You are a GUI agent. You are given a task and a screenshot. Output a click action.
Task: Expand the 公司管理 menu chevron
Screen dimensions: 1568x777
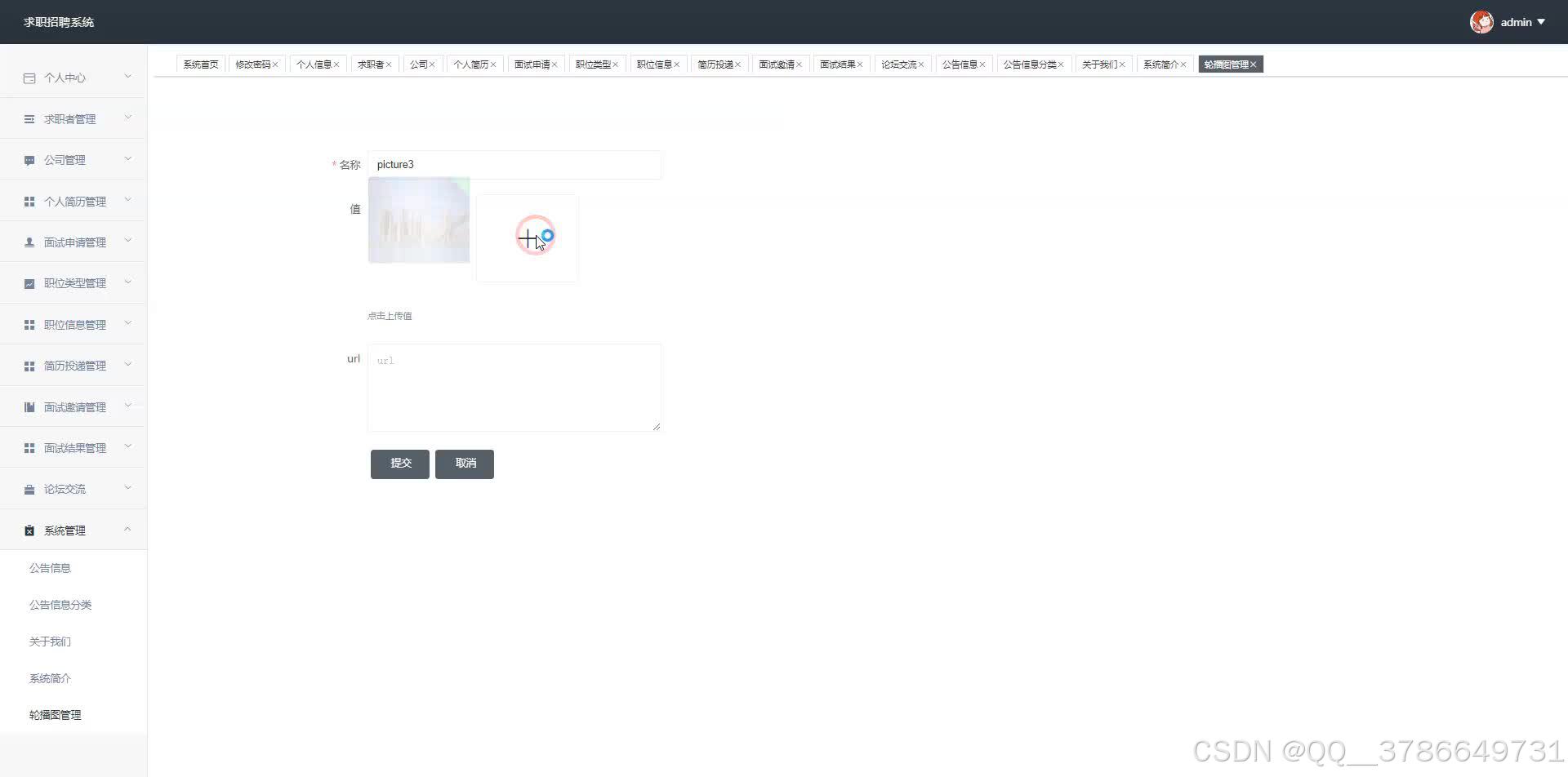coord(127,159)
